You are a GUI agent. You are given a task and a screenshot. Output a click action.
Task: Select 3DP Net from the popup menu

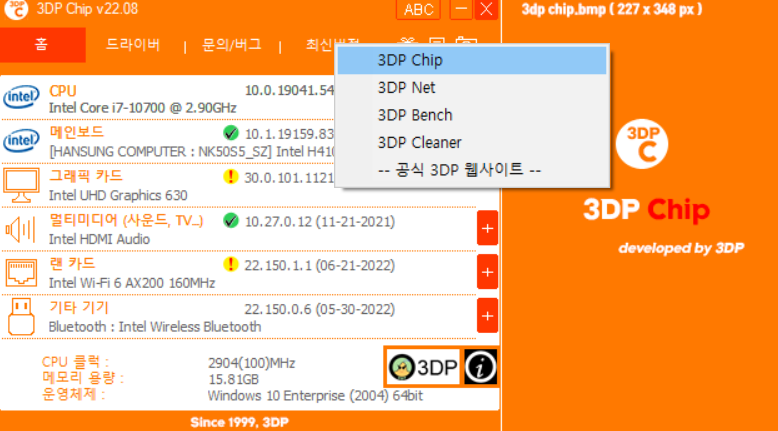472,88
